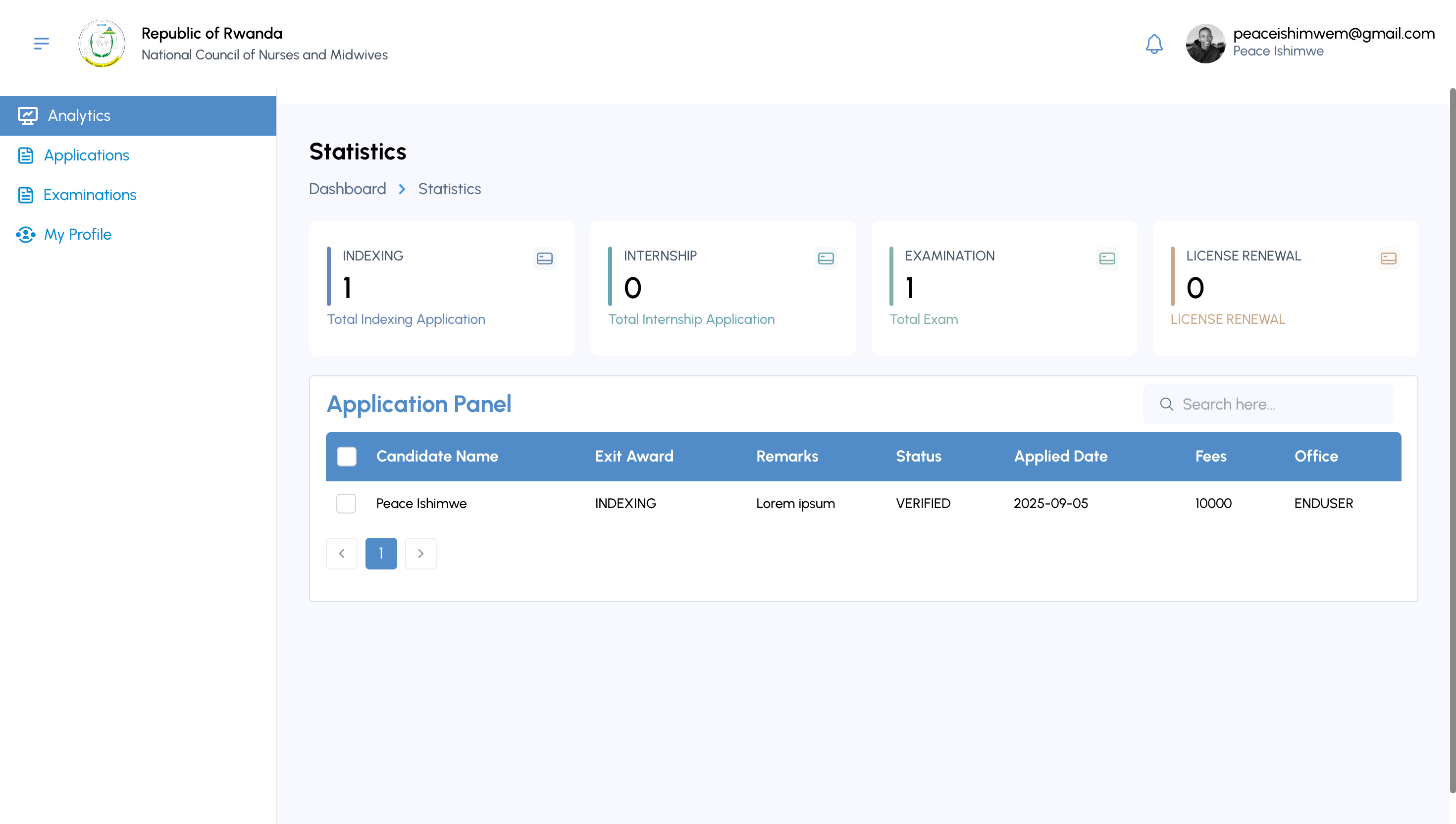Open the My Profile menu item
The width and height of the screenshot is (1456, 824).
coord(138,234)
